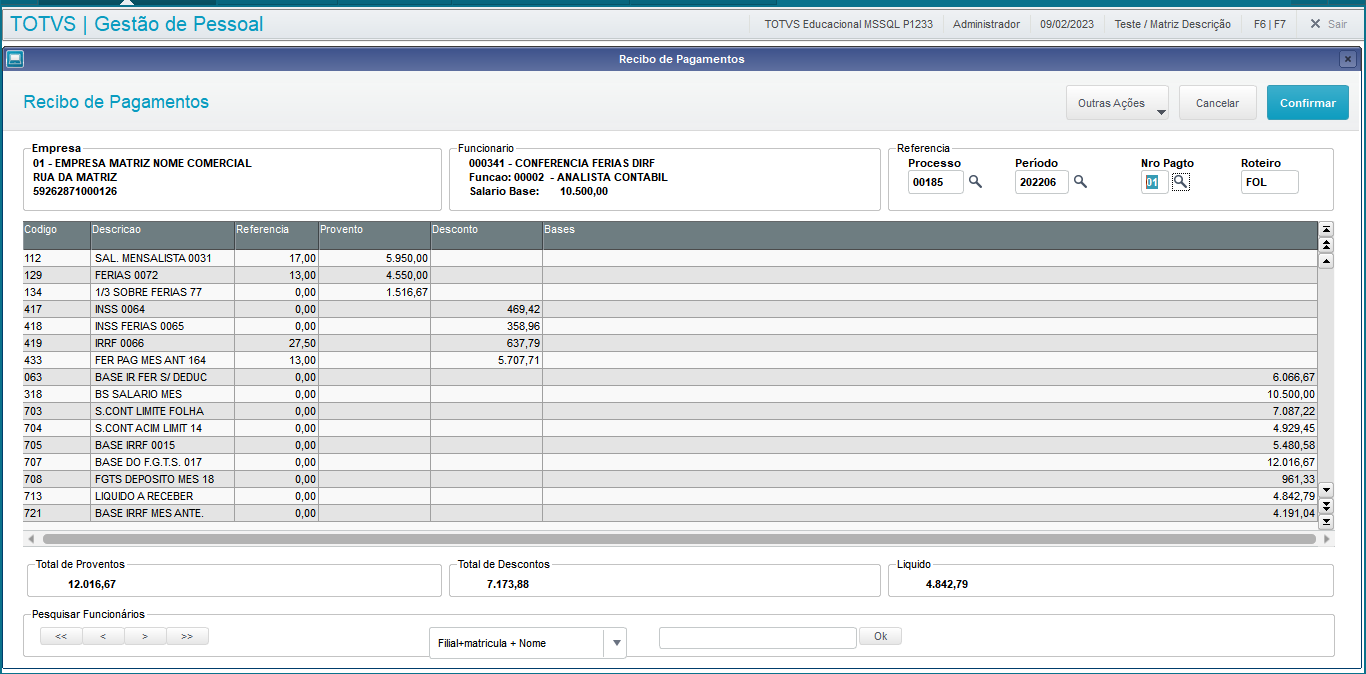
Task: Click Administrador in top bar
Action: (986, 24)
